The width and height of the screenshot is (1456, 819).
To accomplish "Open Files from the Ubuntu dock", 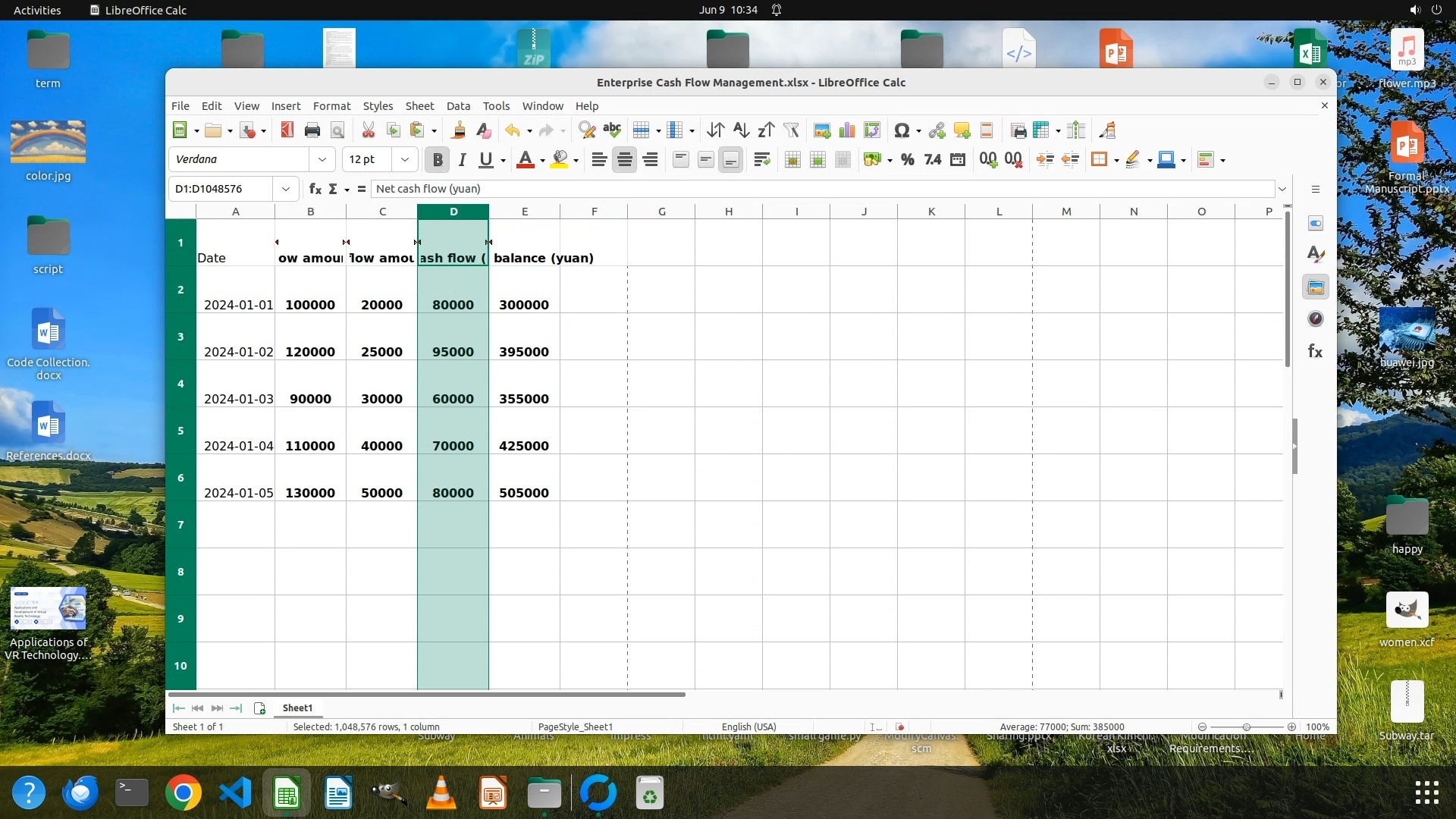I will point(544,794).
